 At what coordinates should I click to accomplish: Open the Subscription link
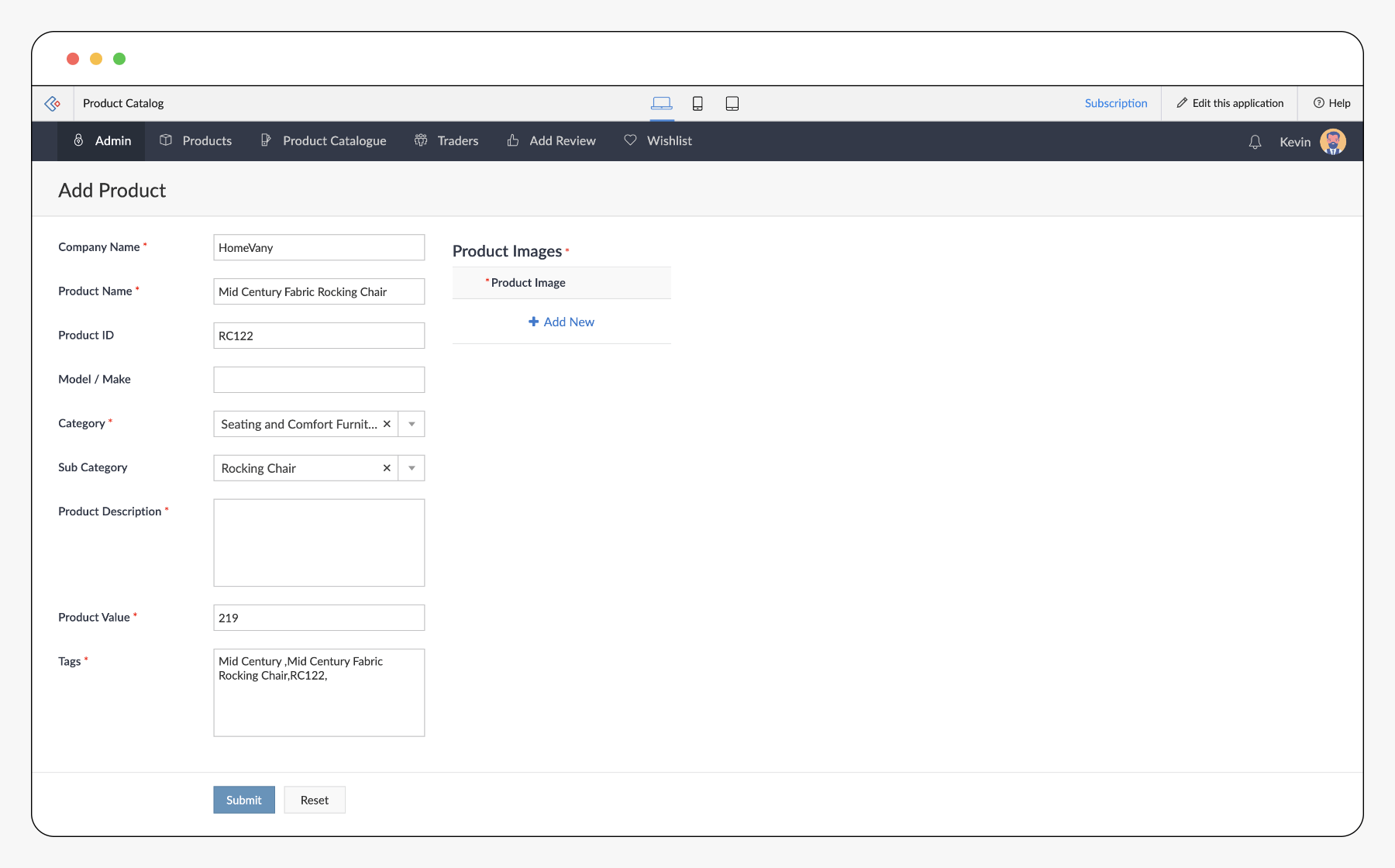click(x=1115, y=103)
